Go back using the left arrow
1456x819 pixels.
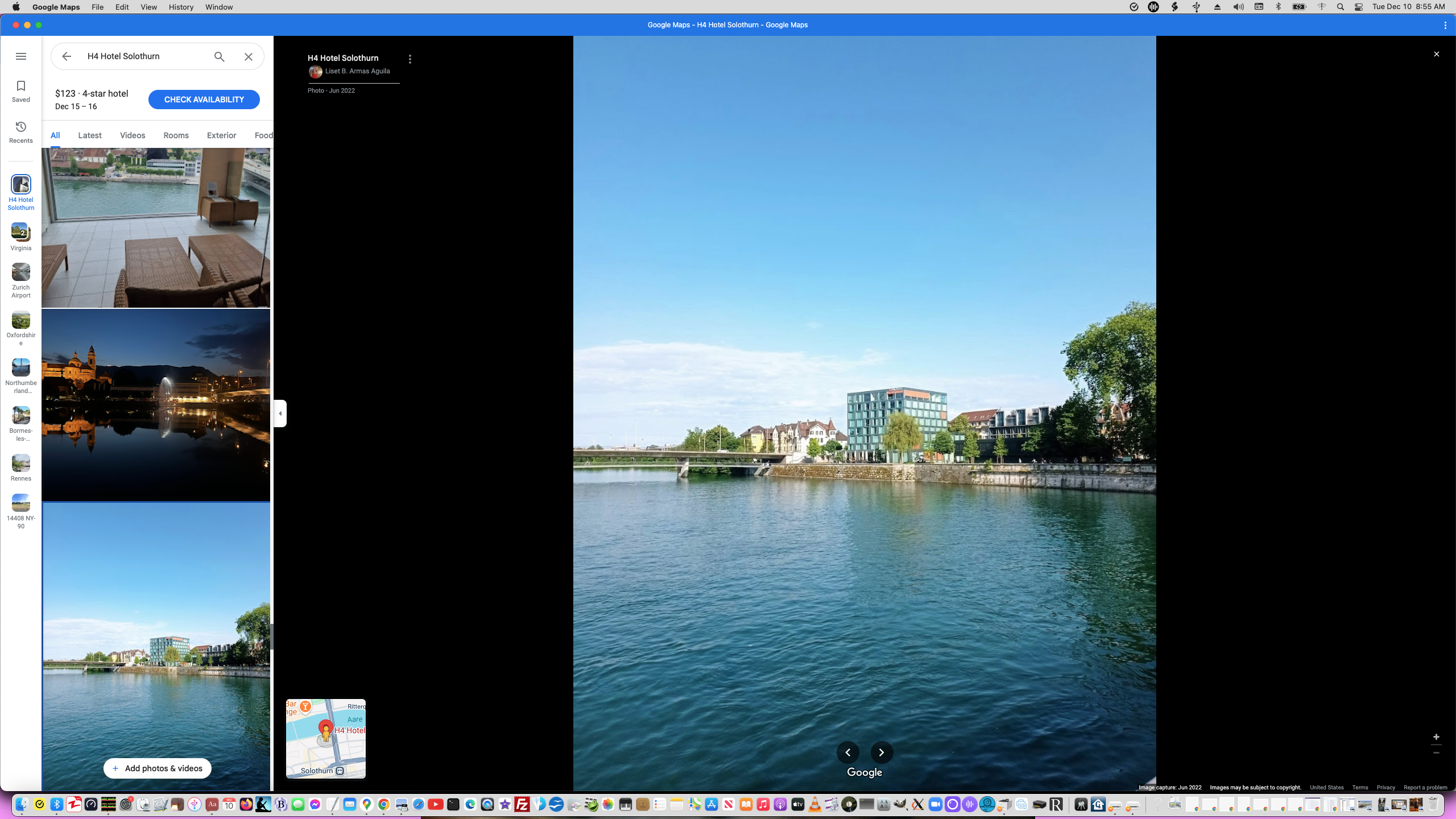click(67, 56)
